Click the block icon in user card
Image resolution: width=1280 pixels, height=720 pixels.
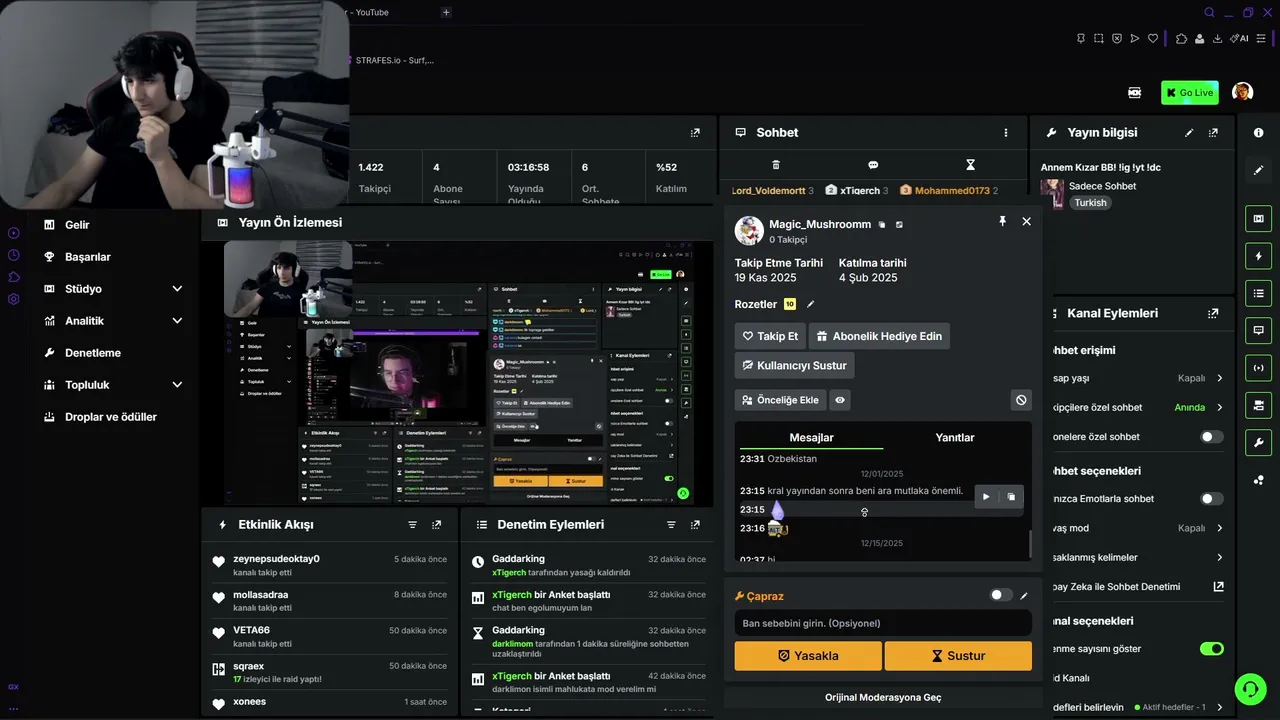tap(1021, 400)
